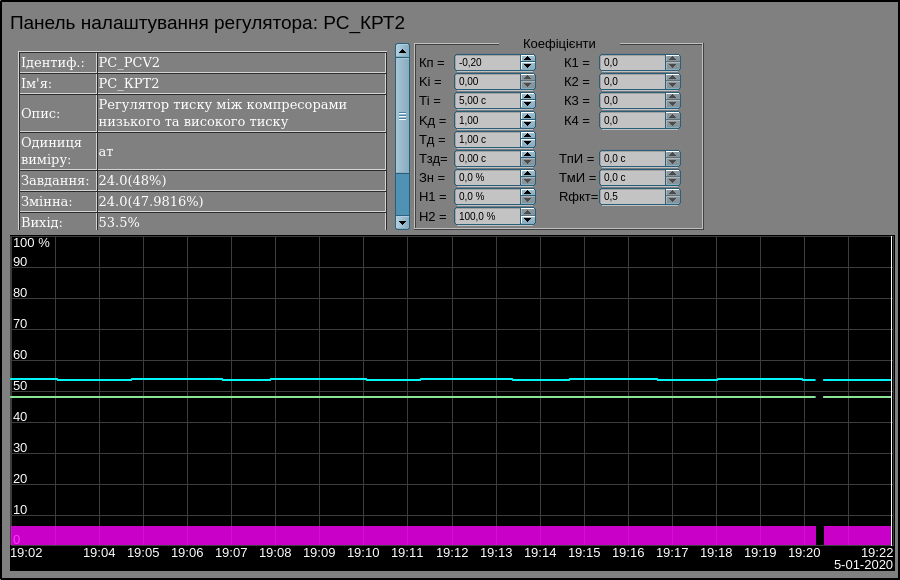Click the up arrow of the Тзд spinner

(527, 154)
